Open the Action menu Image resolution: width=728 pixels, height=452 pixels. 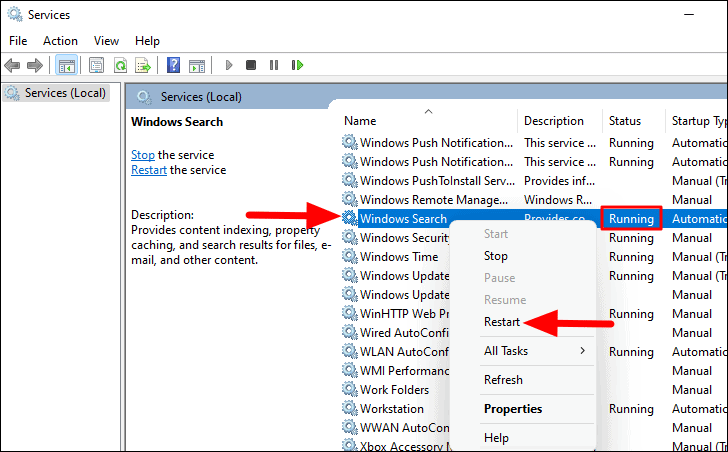[x=60, y=41]
